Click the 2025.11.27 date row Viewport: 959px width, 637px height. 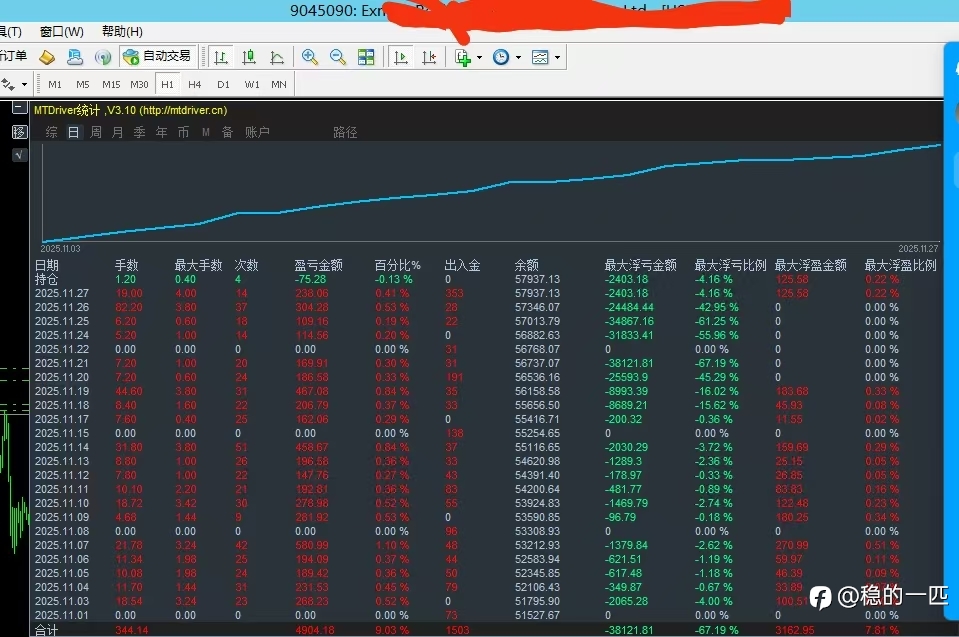click(x=486, y=293)
